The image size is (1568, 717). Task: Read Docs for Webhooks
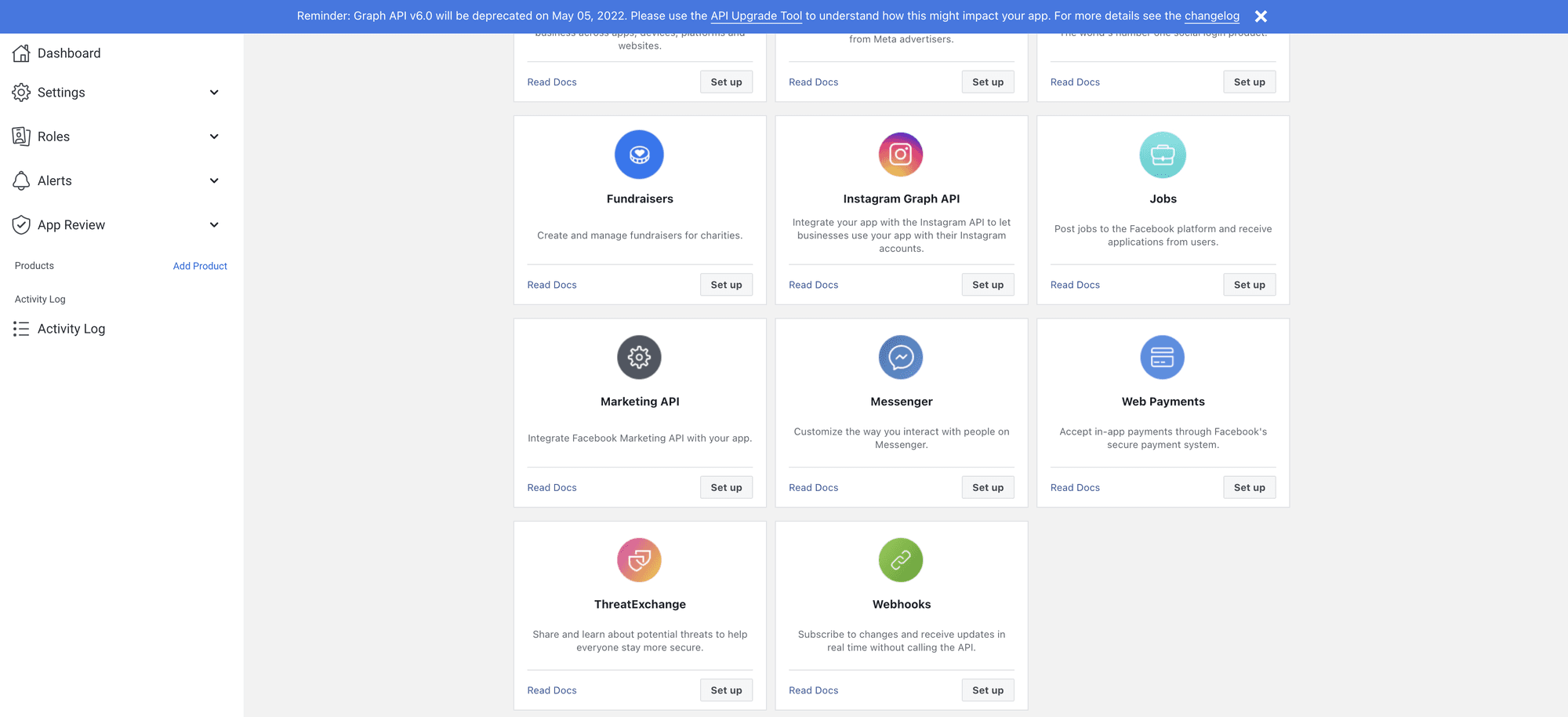pos(813,690)
